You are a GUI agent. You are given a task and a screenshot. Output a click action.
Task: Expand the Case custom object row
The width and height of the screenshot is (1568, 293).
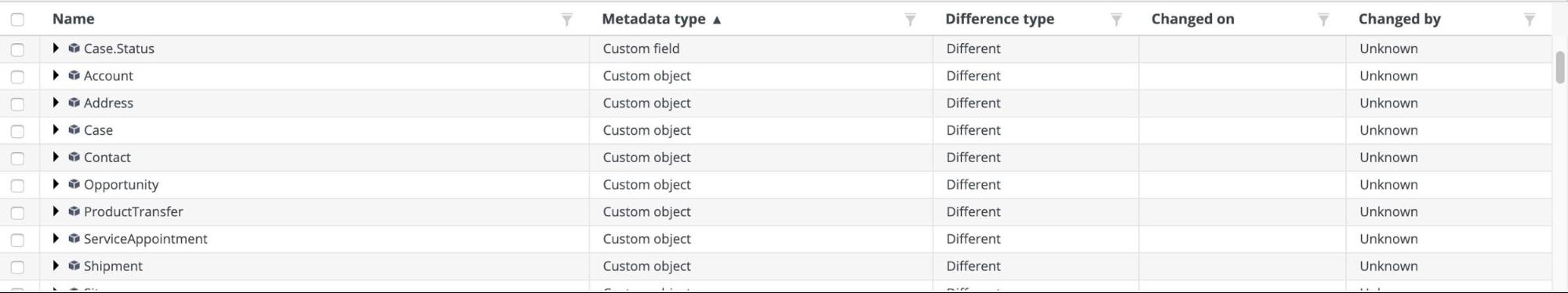(x=56, y=130)
